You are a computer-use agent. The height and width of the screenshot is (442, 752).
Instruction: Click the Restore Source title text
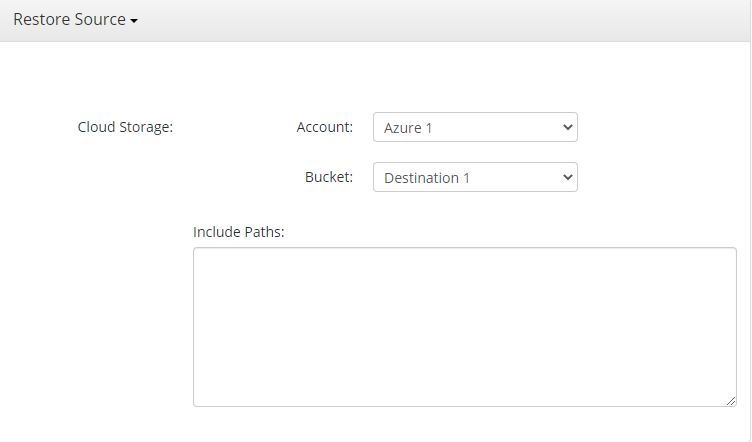click(x=70, y=20)
